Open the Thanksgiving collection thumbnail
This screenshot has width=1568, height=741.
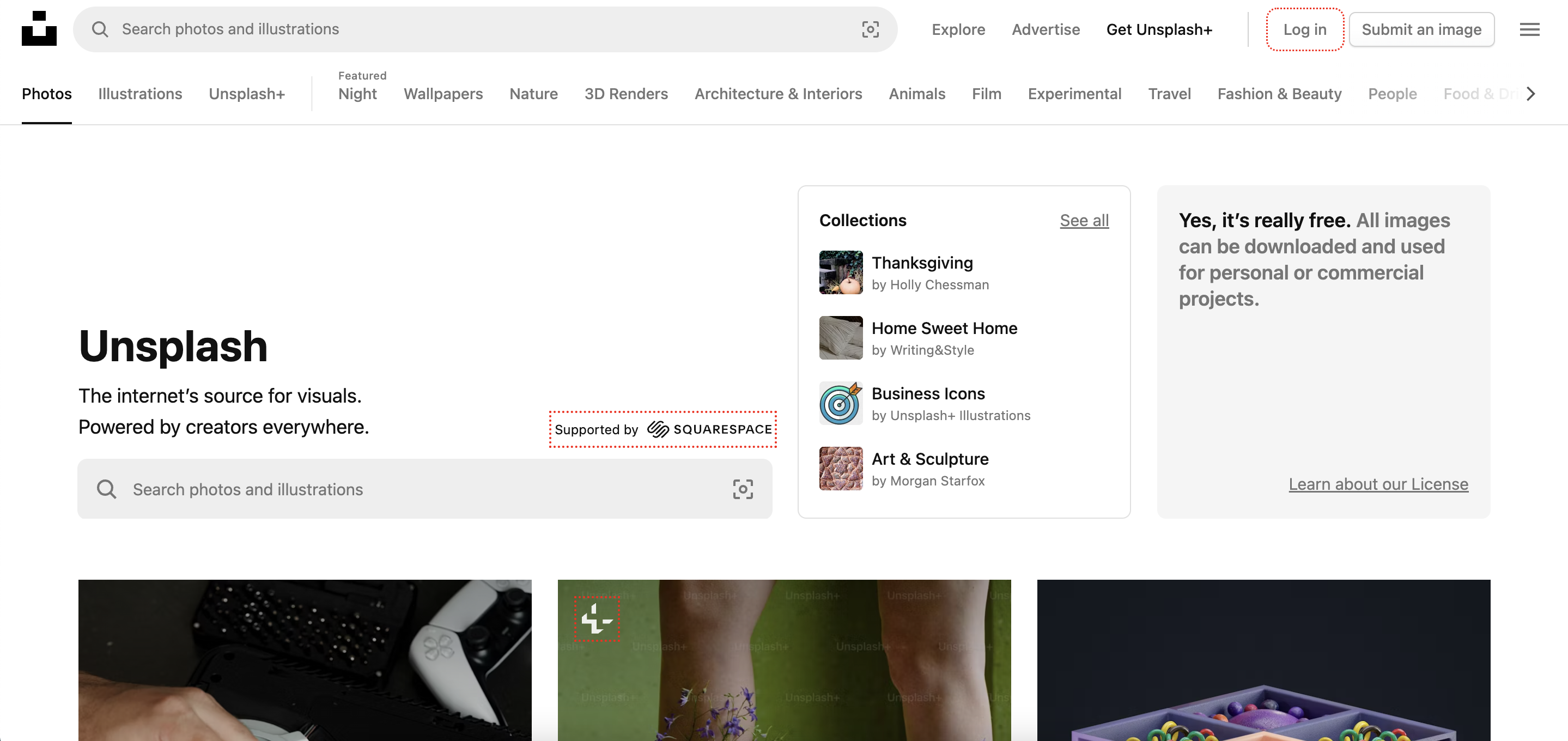click(x=841, y=272)
